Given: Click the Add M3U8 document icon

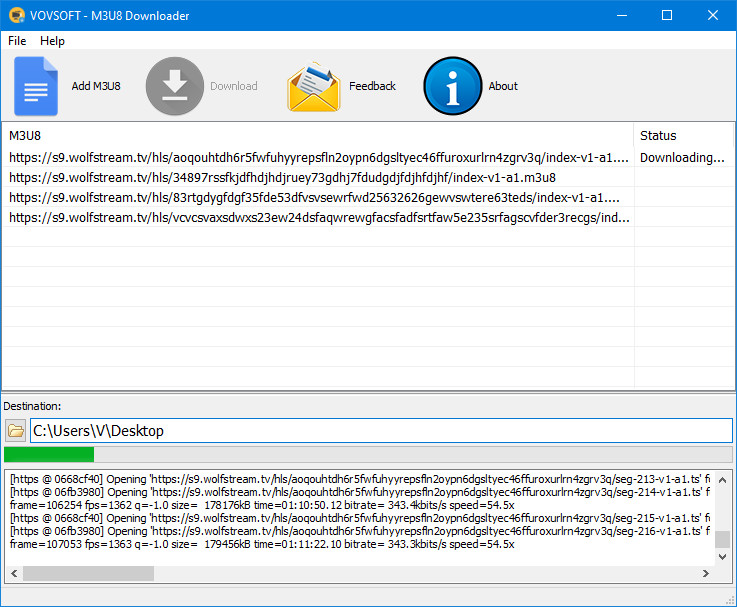Looking at the screenshot, I should (36, 87).
